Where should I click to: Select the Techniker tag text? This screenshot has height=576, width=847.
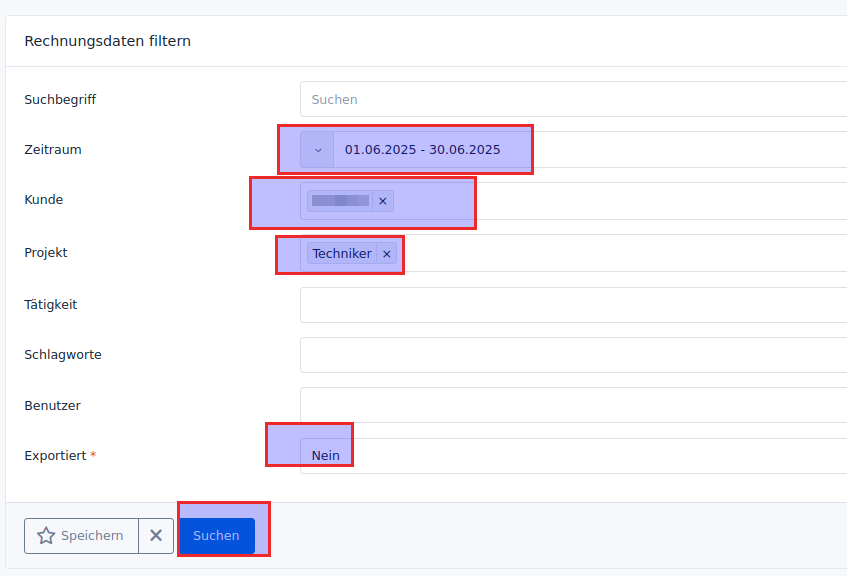[341, 254]
